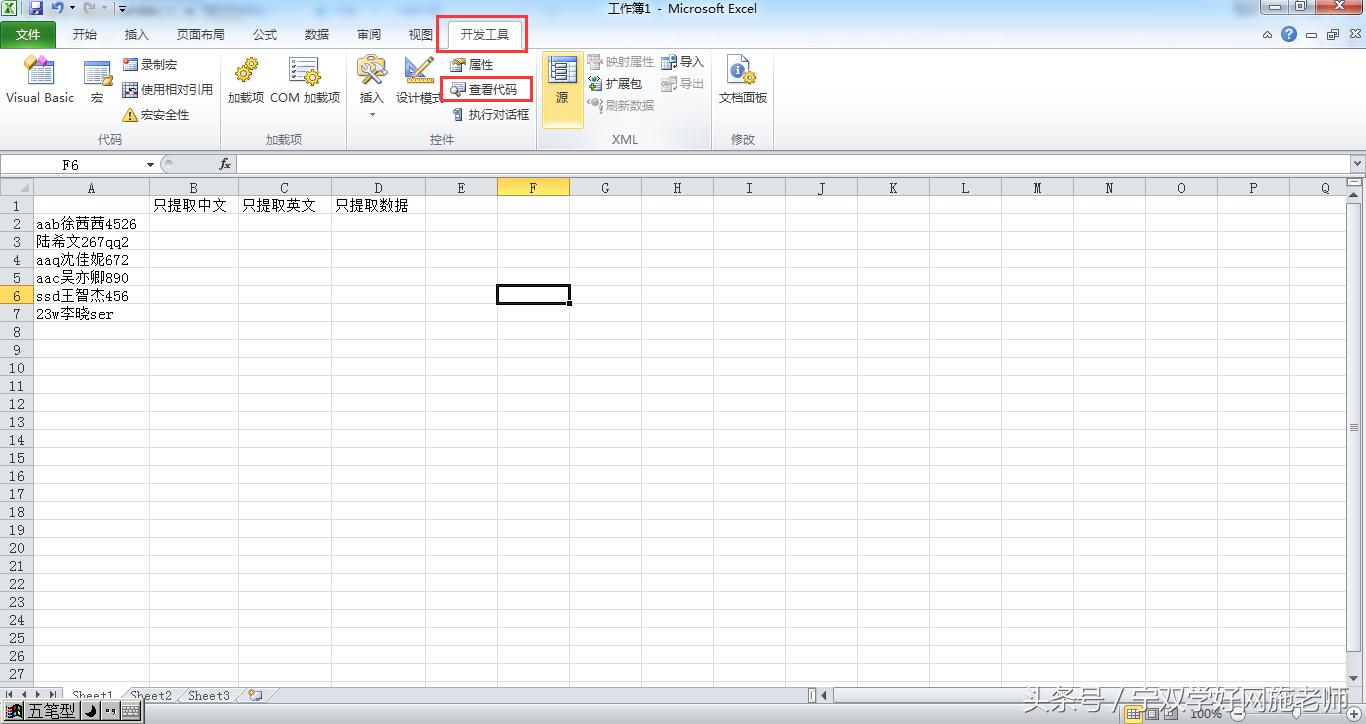Open XML 扩展包 expansion packs
The width and height of the screenshot is (1366, 724).
click(x=615, y=84)
